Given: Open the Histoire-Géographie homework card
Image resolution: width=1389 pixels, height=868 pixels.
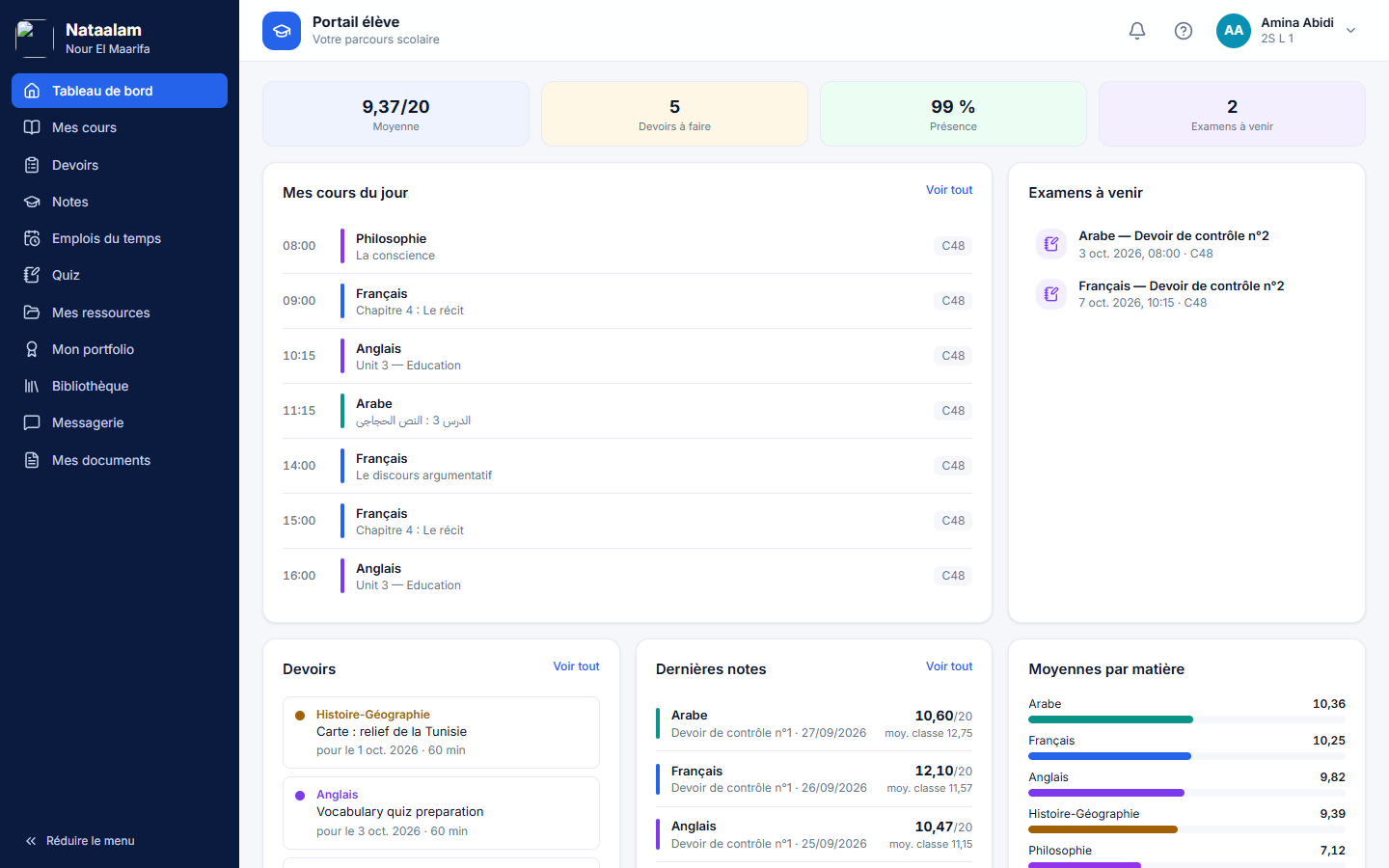Looking at the screenshot, I should coord(441,732).
